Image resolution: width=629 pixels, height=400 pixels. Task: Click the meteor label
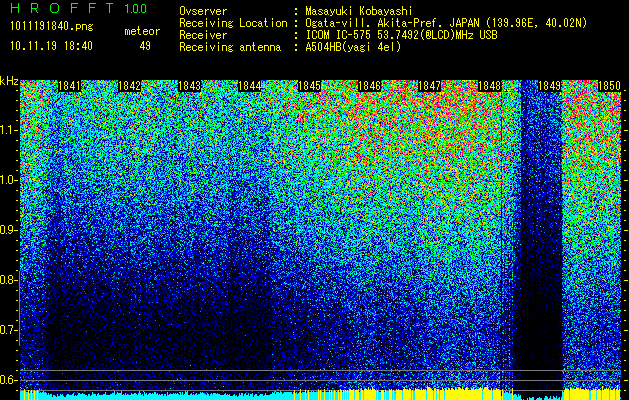[142, 31]
